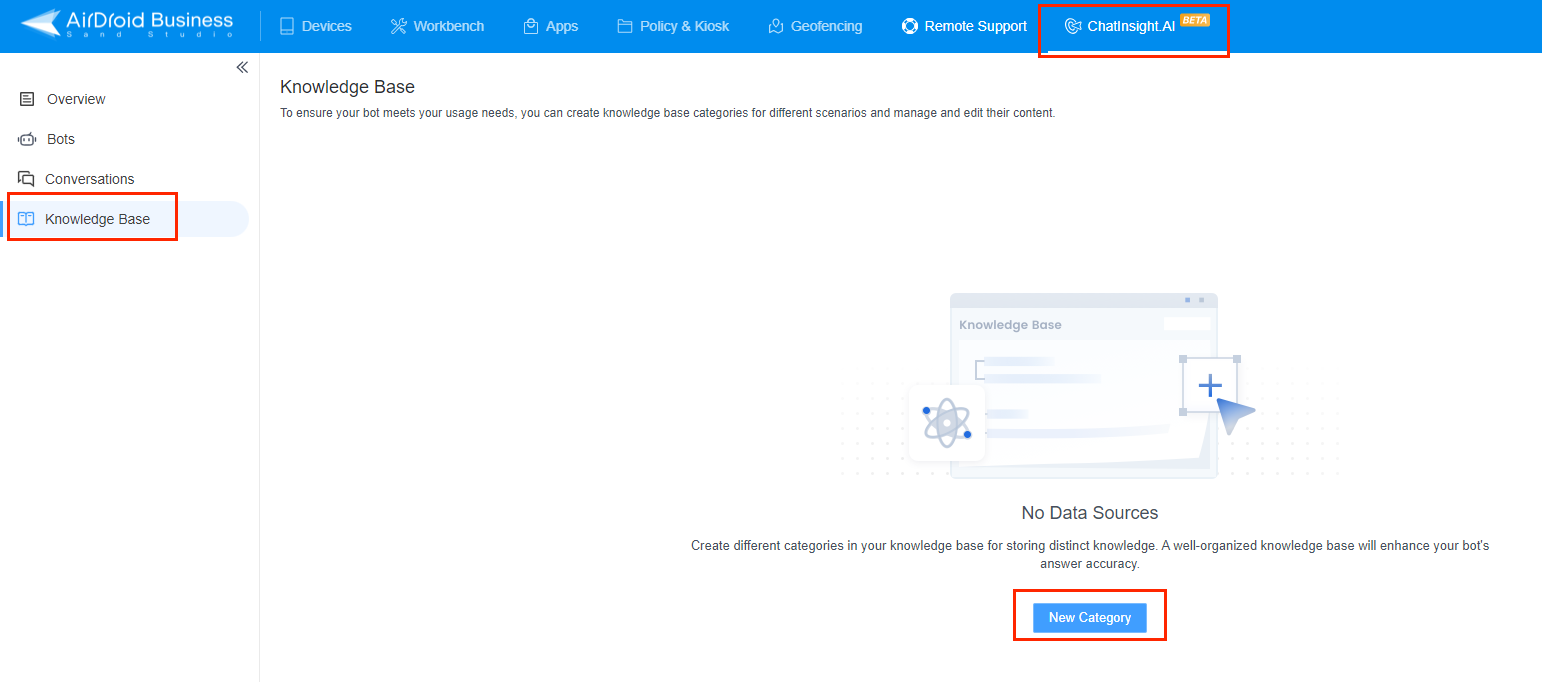Open Bots in the sidebar
Image resolution: width=1542 pixels, height=682 pixels.
(61, 139)
